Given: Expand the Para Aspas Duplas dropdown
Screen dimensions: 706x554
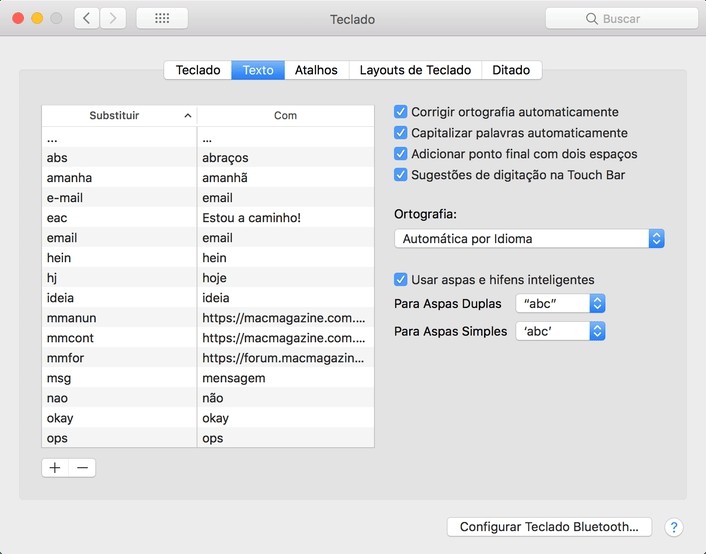Looking at the screenshot, I should point(560,304).
